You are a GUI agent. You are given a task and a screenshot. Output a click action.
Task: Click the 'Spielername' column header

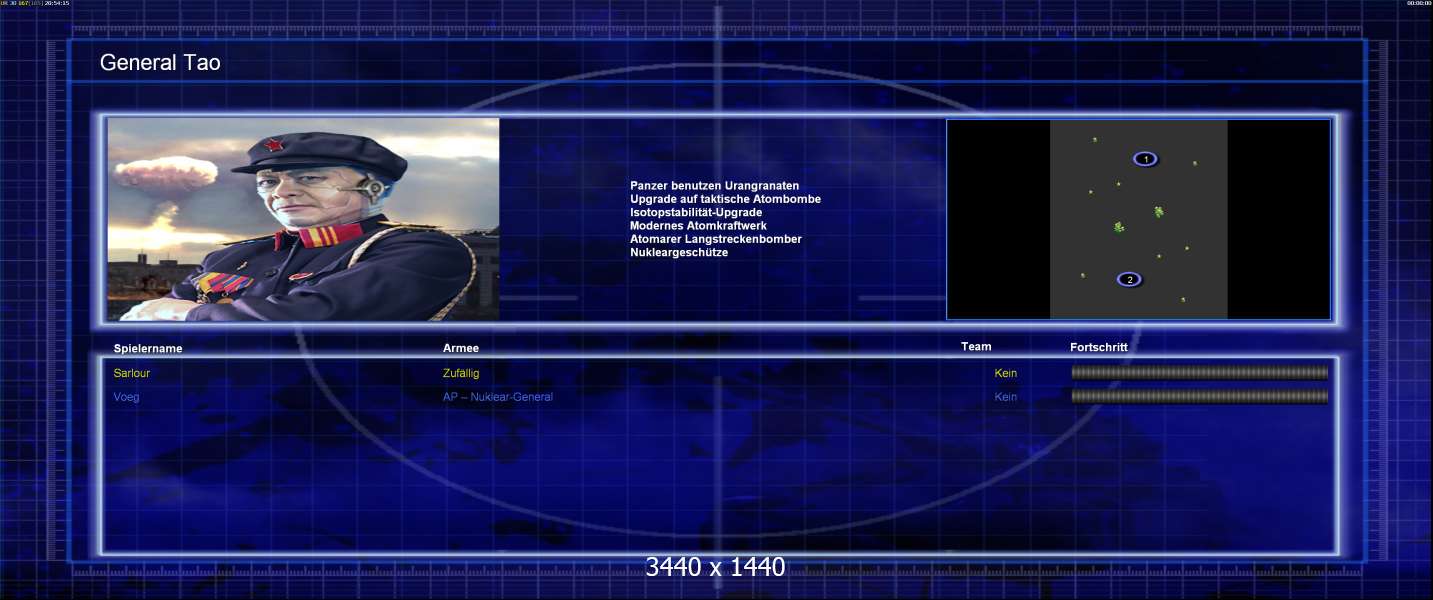(x=148, y=349)
